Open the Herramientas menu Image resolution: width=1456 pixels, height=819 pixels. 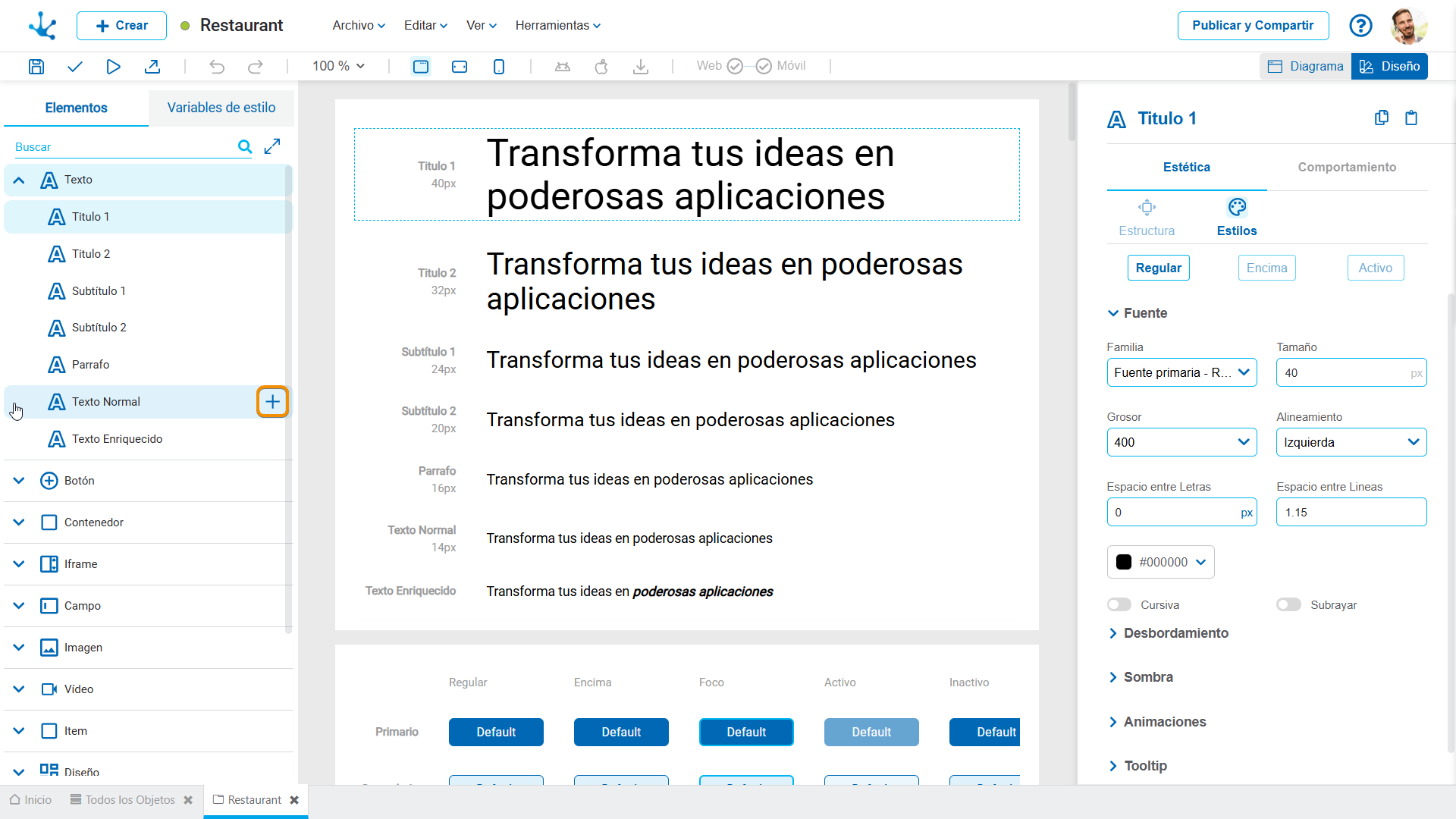(x=557, y=26)
